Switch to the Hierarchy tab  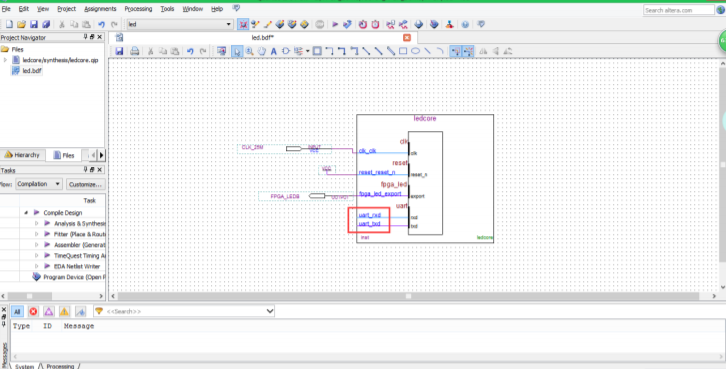23,155
